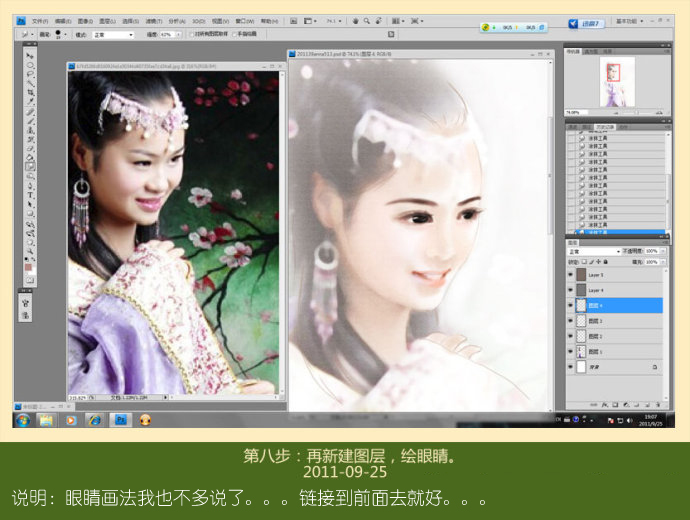Open the 文件(F) menu
This screenshot has height=520, width=690.
(x=40, y=21)
